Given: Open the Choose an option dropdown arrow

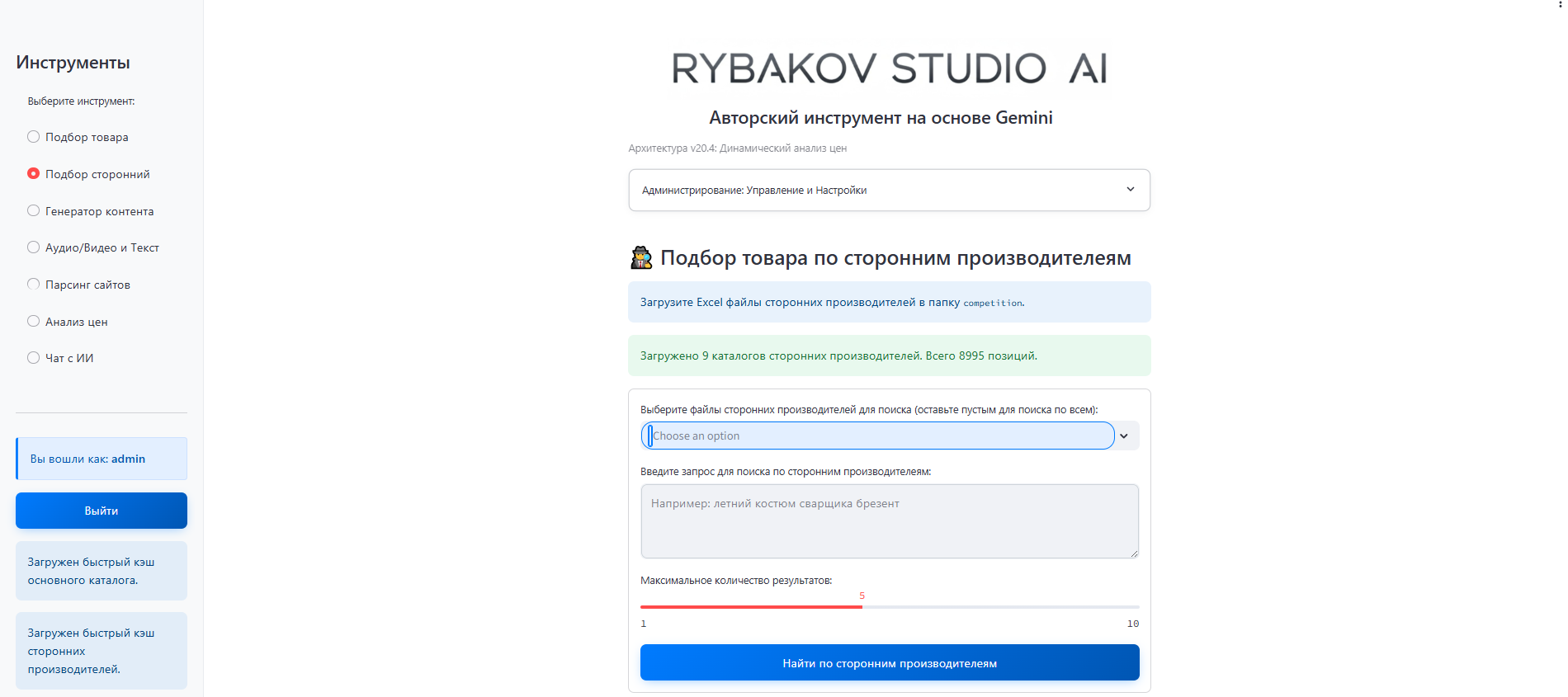Looking at the screenshot, I should [1123, 436].
